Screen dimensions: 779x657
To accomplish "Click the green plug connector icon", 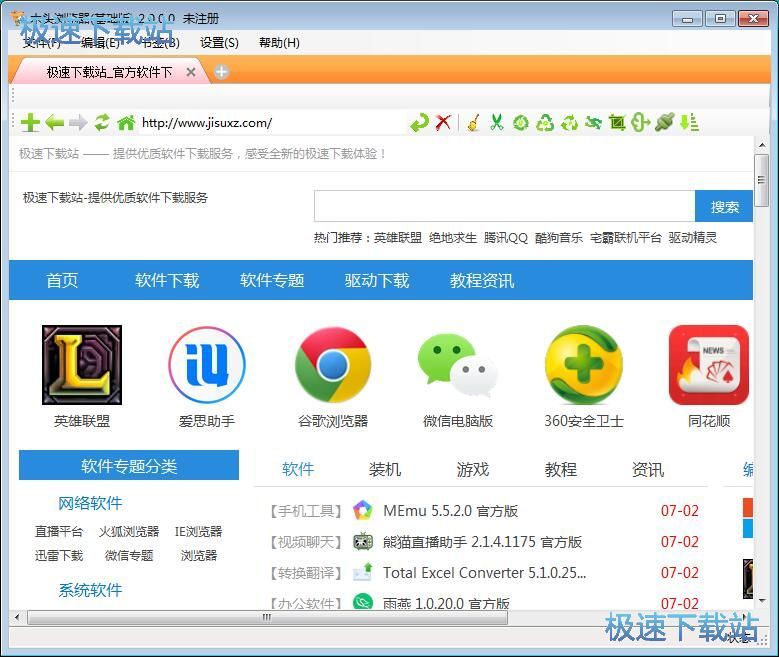I will pyautogui.click(x=665, y=122).
